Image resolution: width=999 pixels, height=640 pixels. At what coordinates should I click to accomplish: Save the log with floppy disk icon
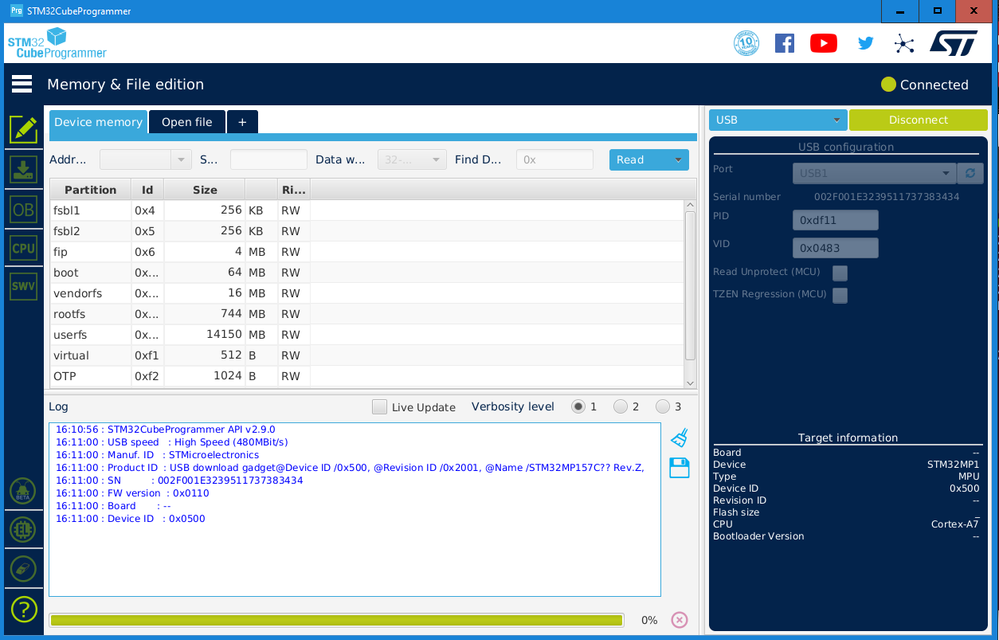coord(679,468)
